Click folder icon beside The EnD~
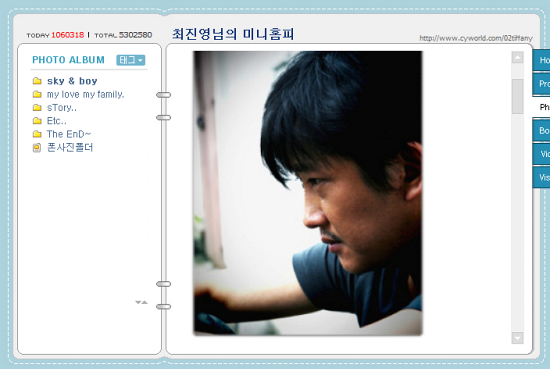This screenshot has width=550, height=369. (37, 134)
